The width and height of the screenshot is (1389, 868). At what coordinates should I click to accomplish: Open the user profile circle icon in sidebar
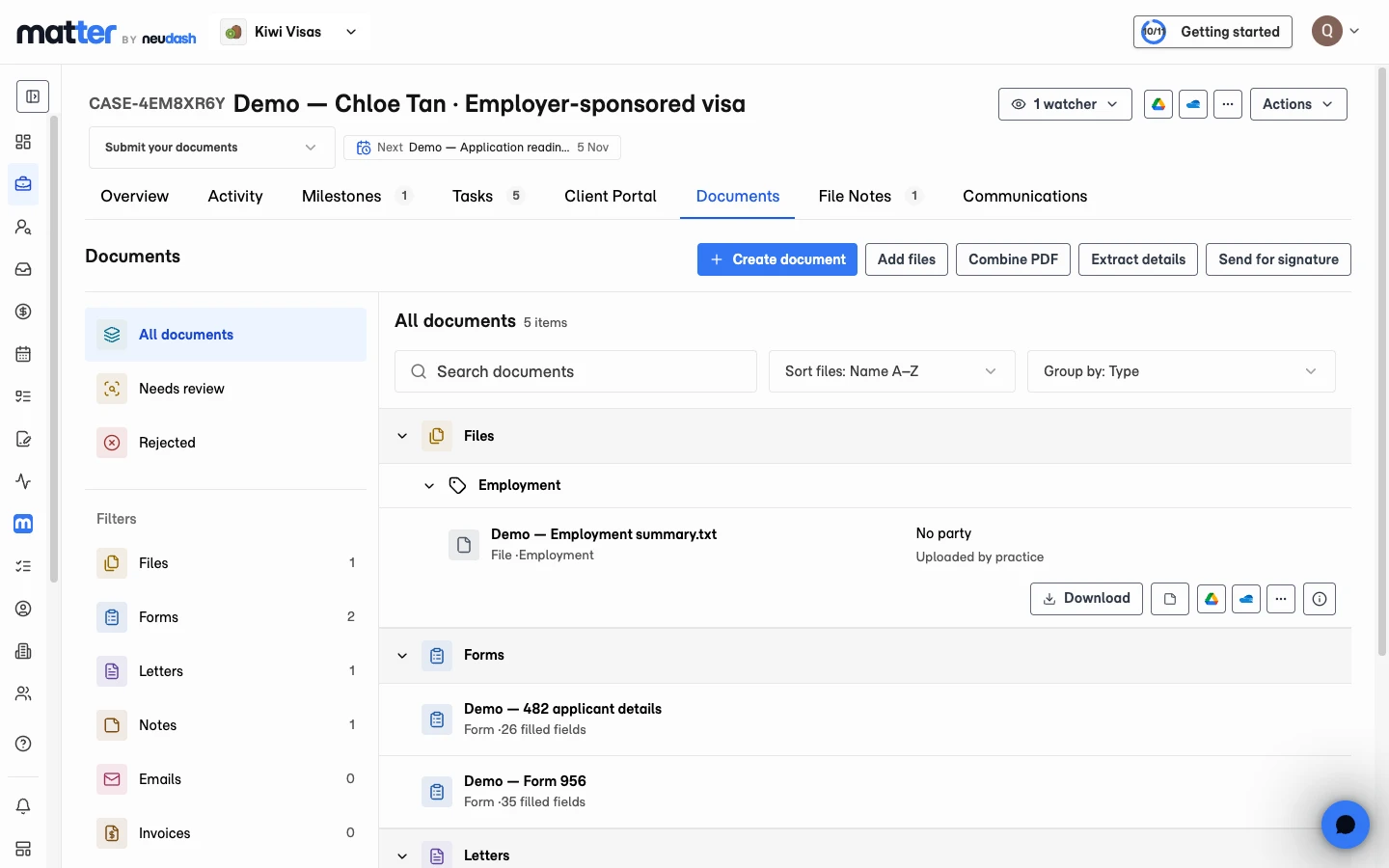pyautogui.click(x=23, y=609)
